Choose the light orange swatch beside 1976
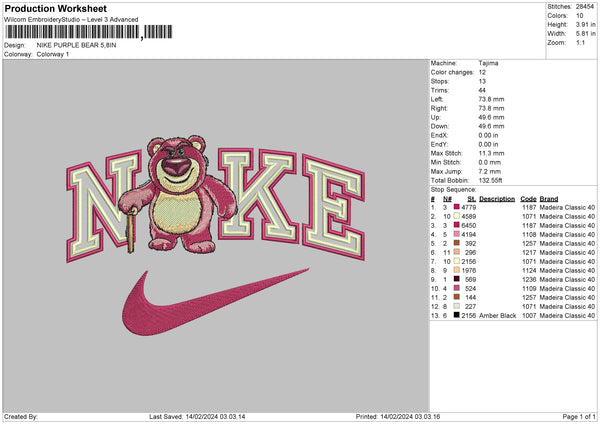This screenshot has height=424, width=600. (x=457, y=270)
